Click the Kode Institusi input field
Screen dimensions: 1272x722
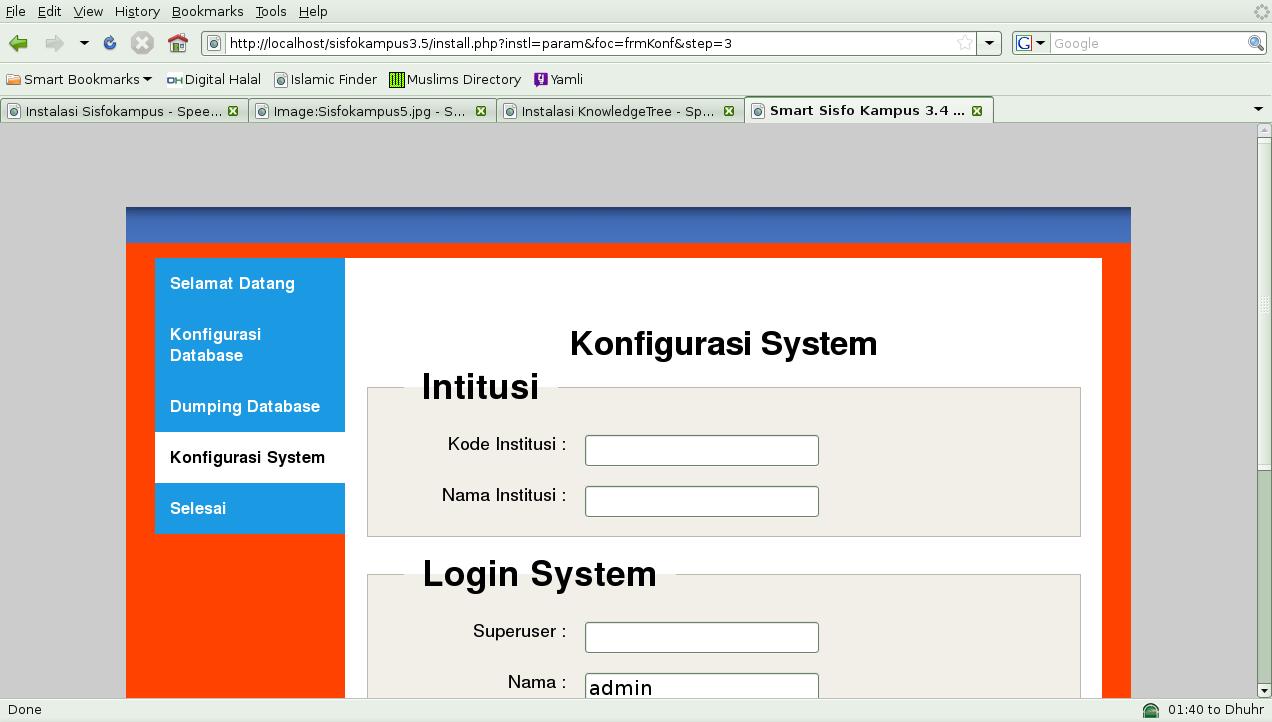[701, 450]
